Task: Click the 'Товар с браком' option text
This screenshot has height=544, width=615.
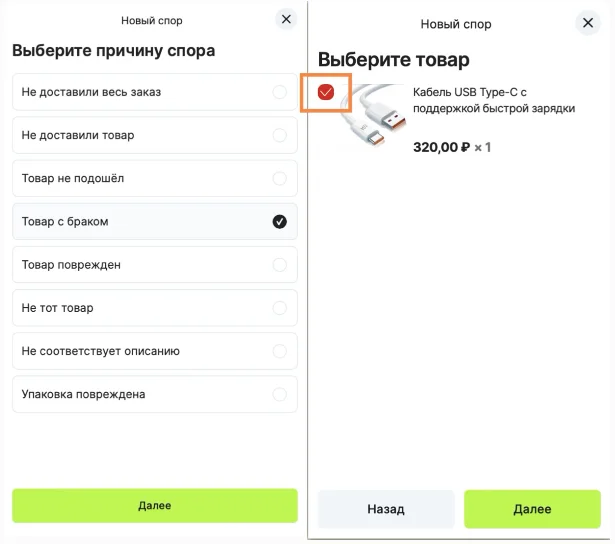Action: (x=65, y=222)
